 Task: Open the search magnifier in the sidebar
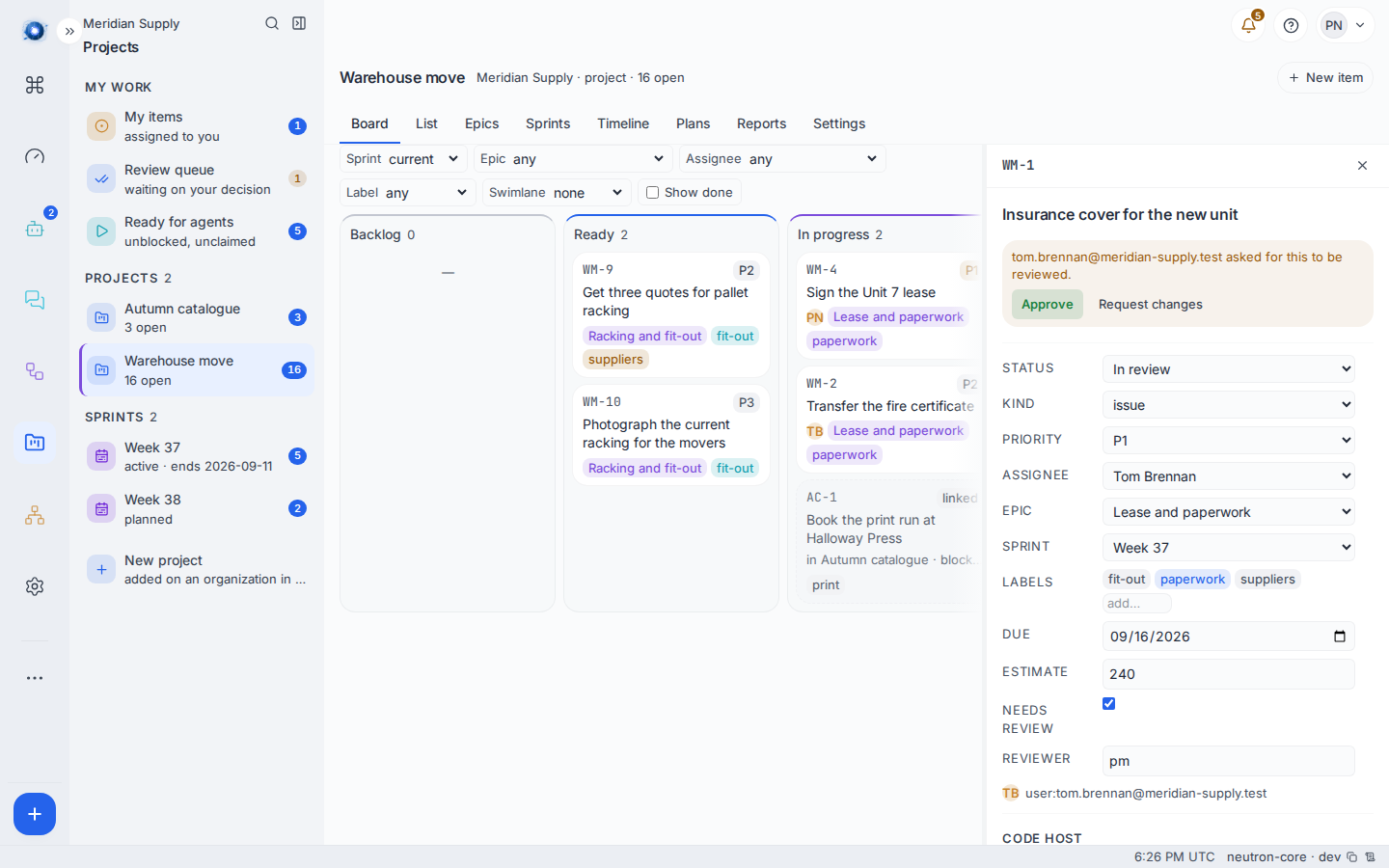click(272, 23)
